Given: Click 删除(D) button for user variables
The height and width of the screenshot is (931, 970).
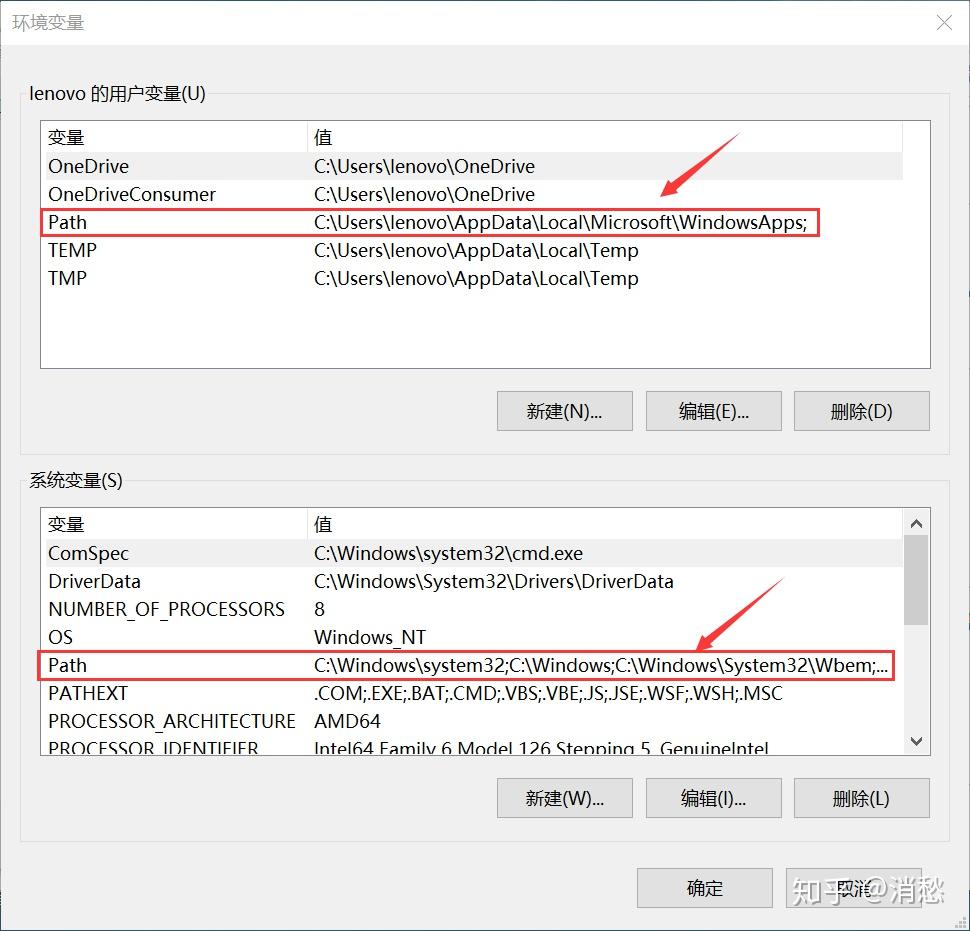Looking at the screenshot, I should pyautogui.click(x=861, y=411).
